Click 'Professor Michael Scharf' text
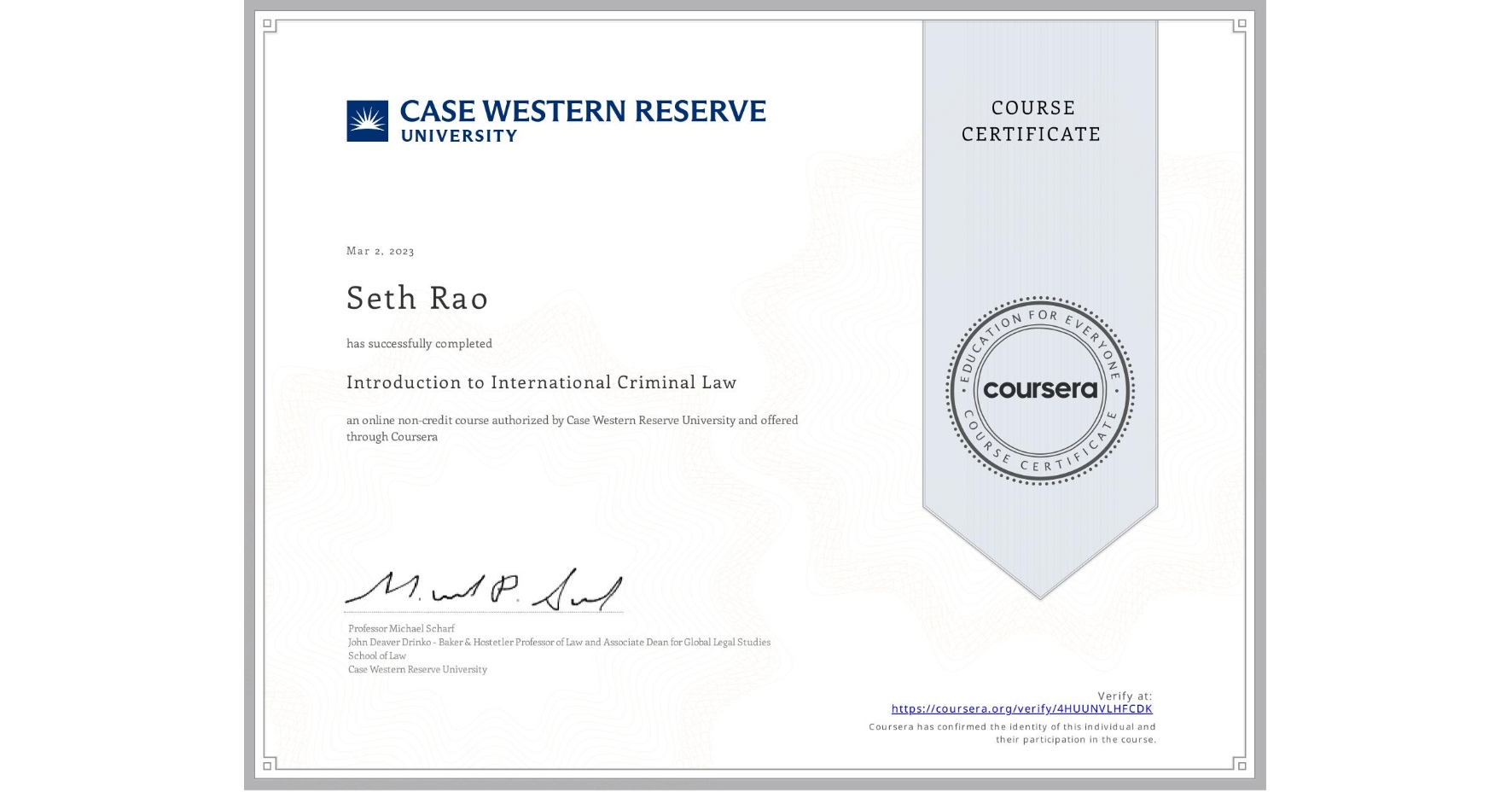 coord(401,628)
